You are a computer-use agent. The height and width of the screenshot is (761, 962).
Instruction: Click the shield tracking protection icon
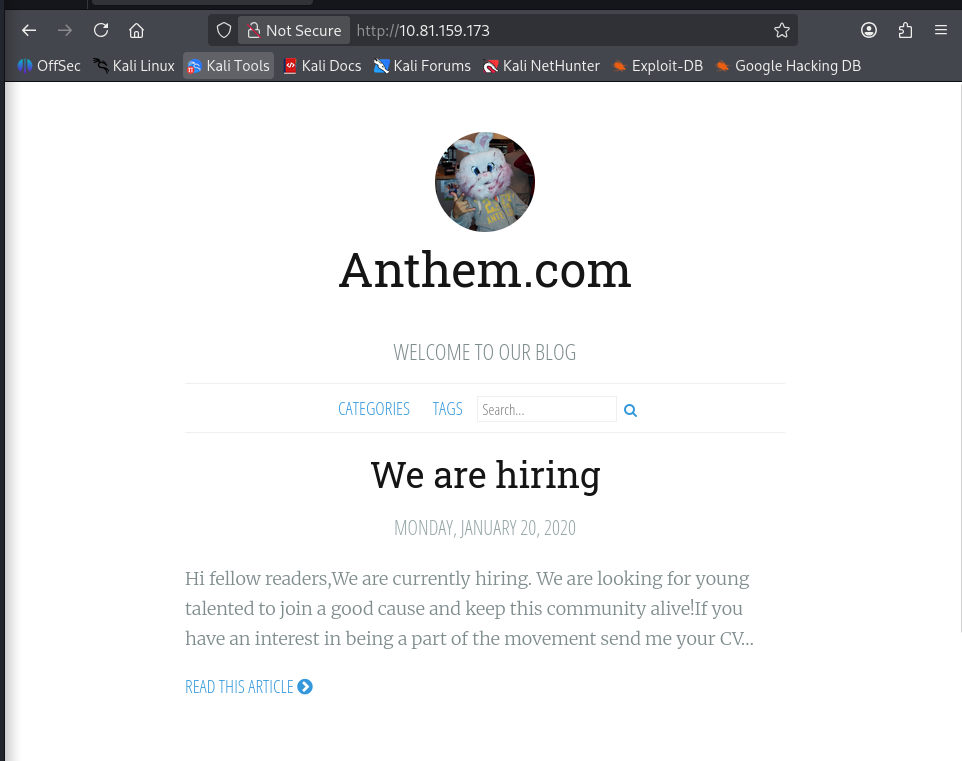pyautogui.click(x=224, y=30)
